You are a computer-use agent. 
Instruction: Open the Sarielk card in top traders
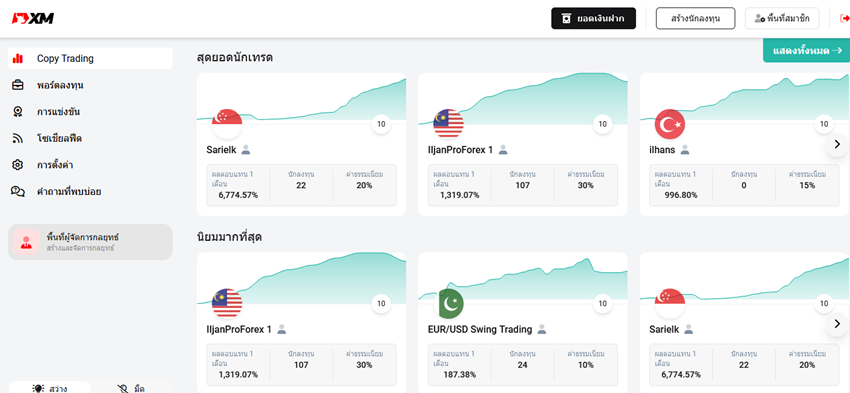click(301, 144)
